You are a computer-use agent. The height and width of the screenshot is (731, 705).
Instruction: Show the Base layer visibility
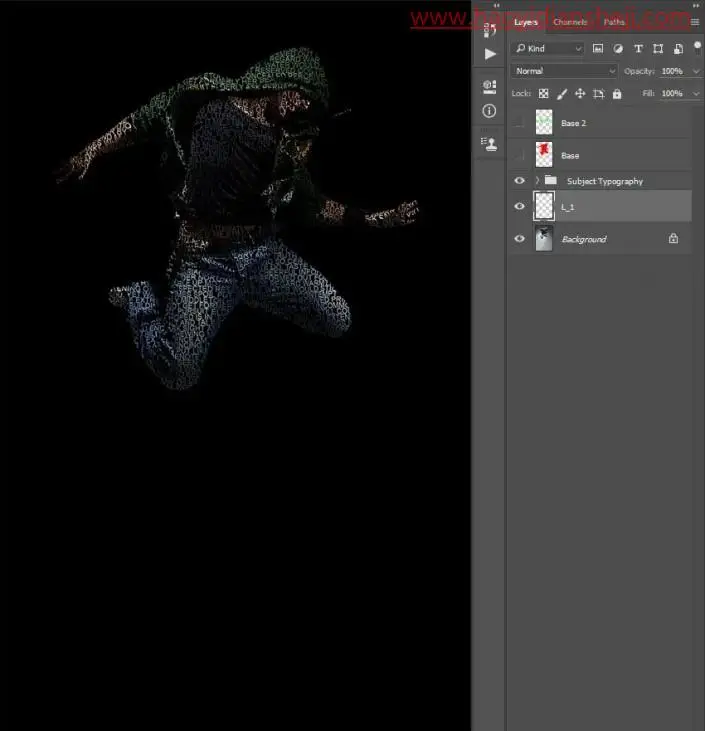(519, 155)
